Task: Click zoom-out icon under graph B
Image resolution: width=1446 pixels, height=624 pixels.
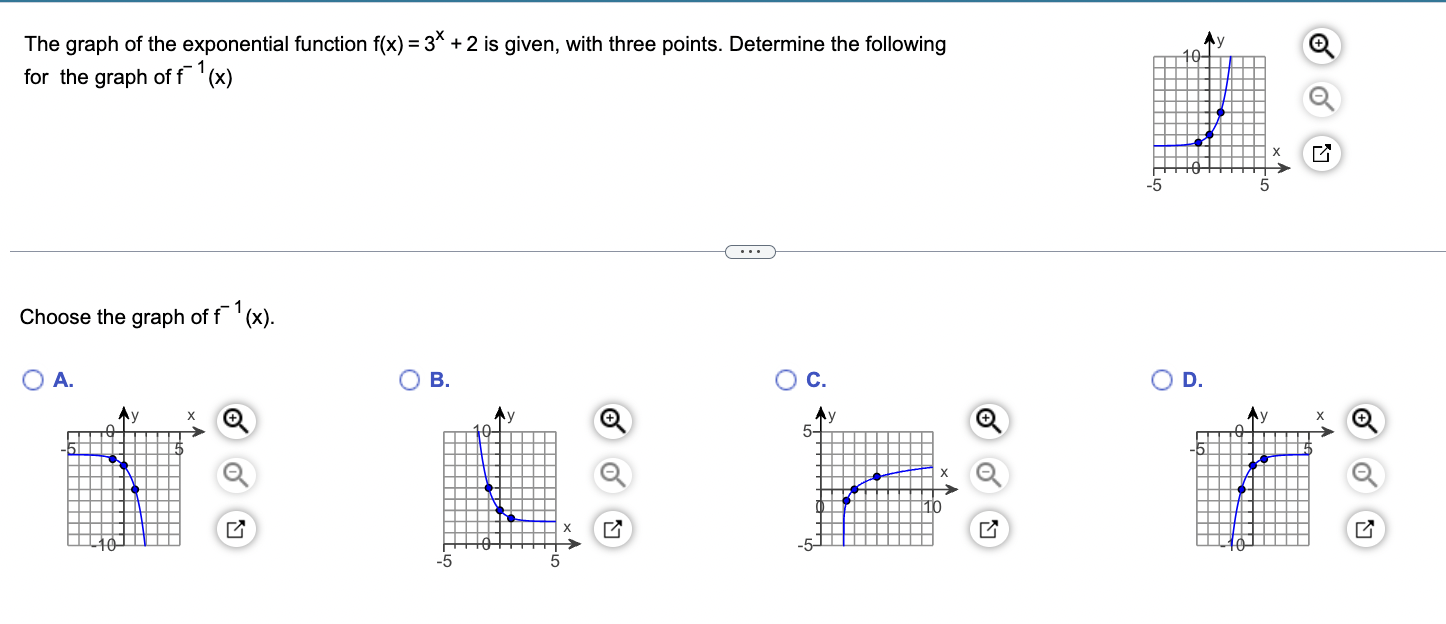Action: [x=613, y=476]
